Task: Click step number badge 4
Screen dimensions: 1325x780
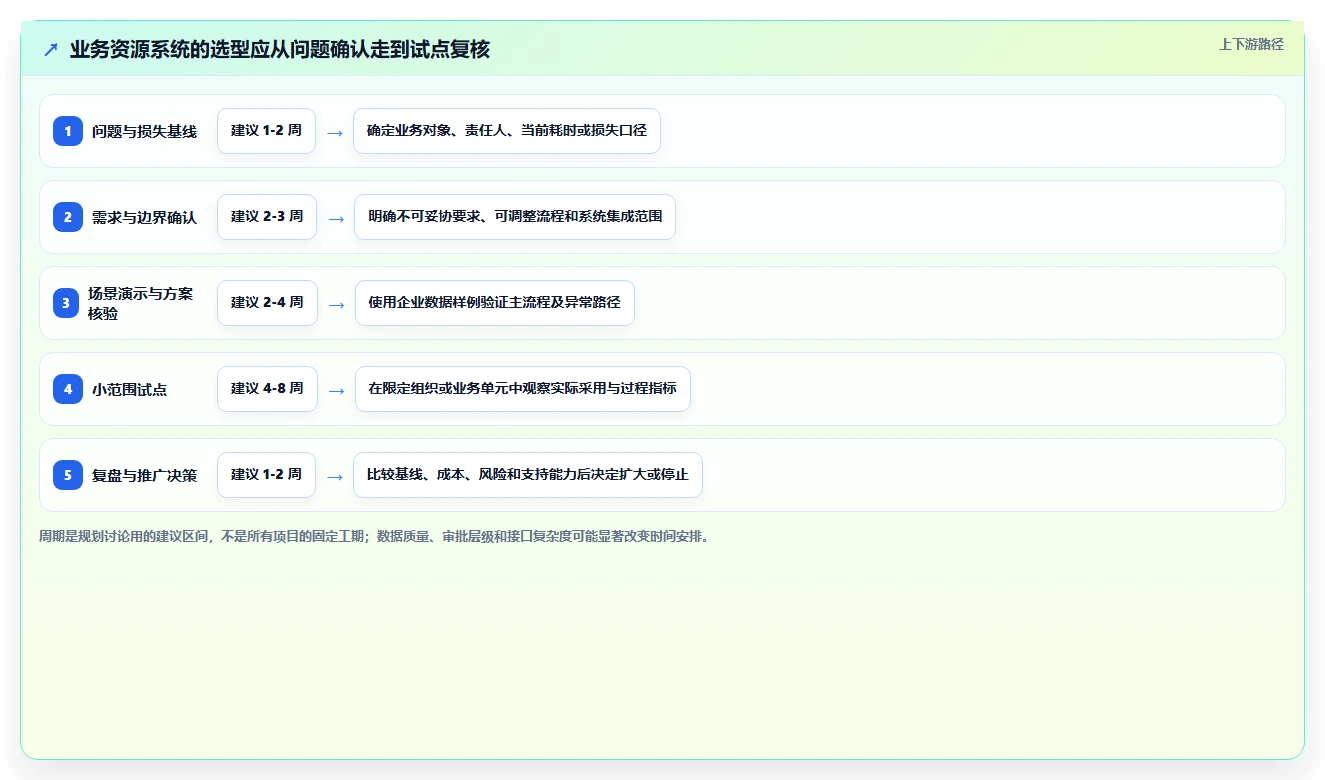Action: 68,389
